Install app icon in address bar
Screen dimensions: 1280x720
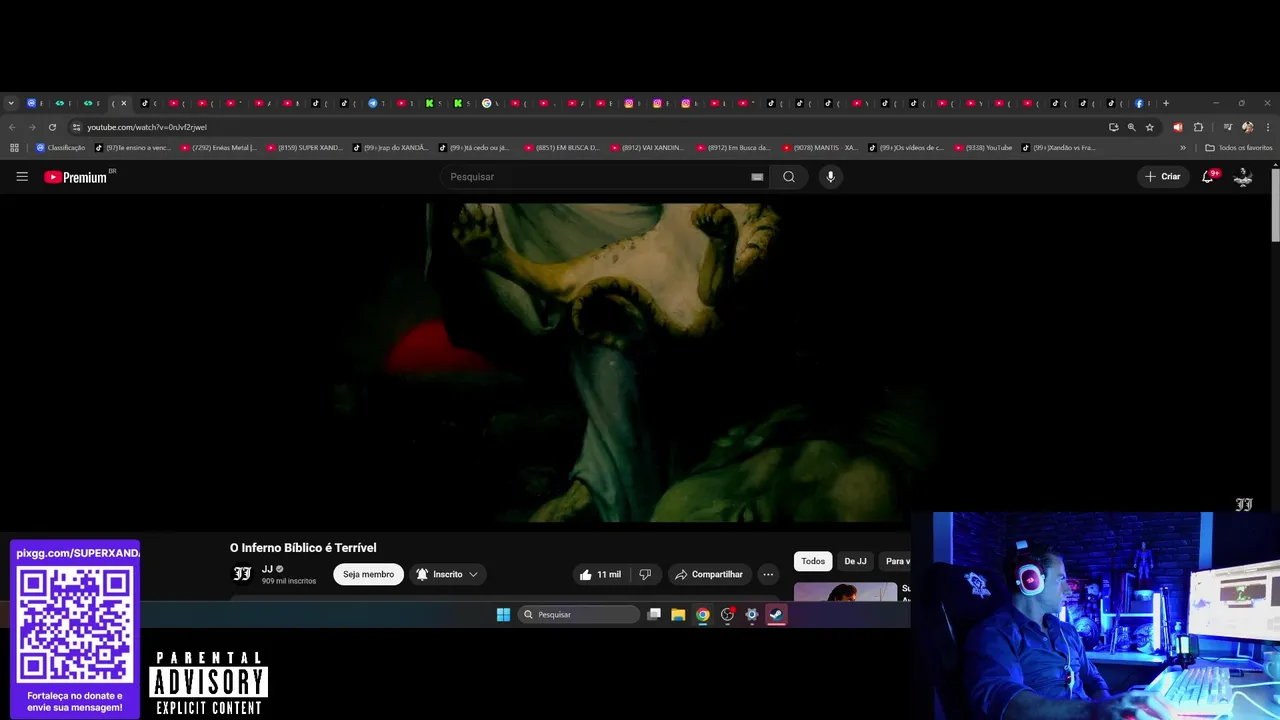click(1113, 127)
